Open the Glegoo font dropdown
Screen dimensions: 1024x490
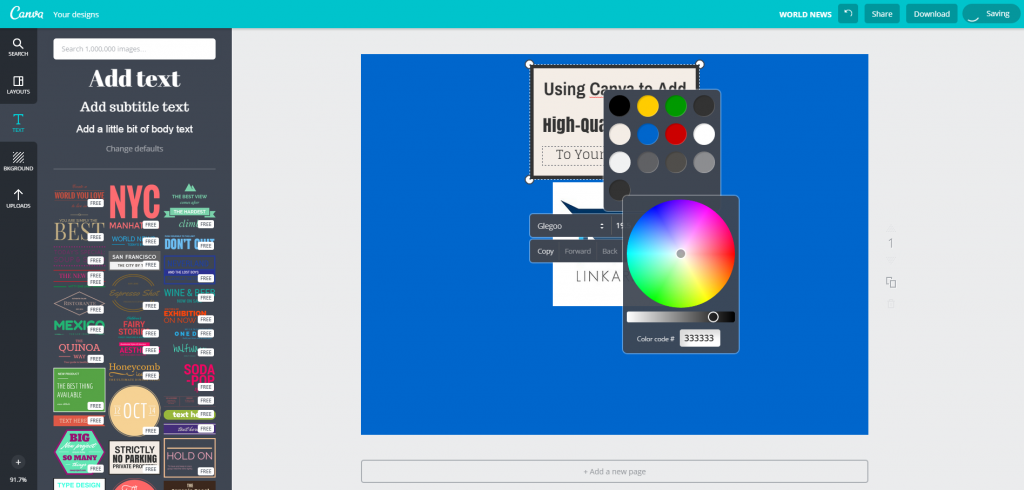point(569,226)
